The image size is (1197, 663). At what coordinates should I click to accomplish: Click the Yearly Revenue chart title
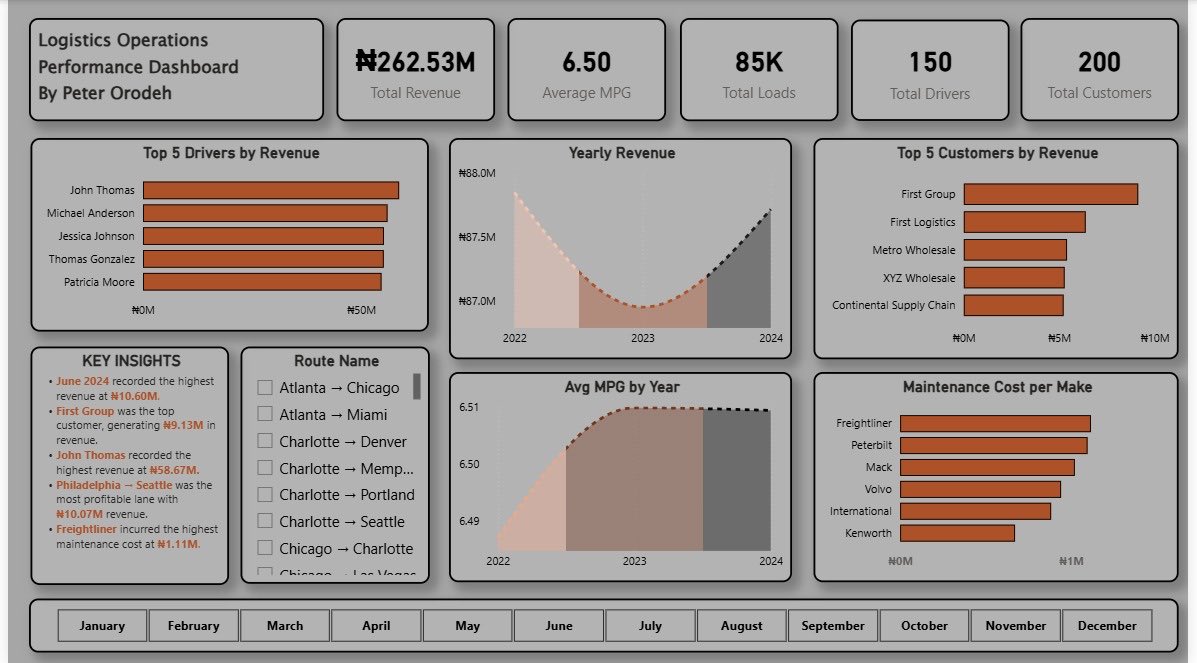pos(621,153)
